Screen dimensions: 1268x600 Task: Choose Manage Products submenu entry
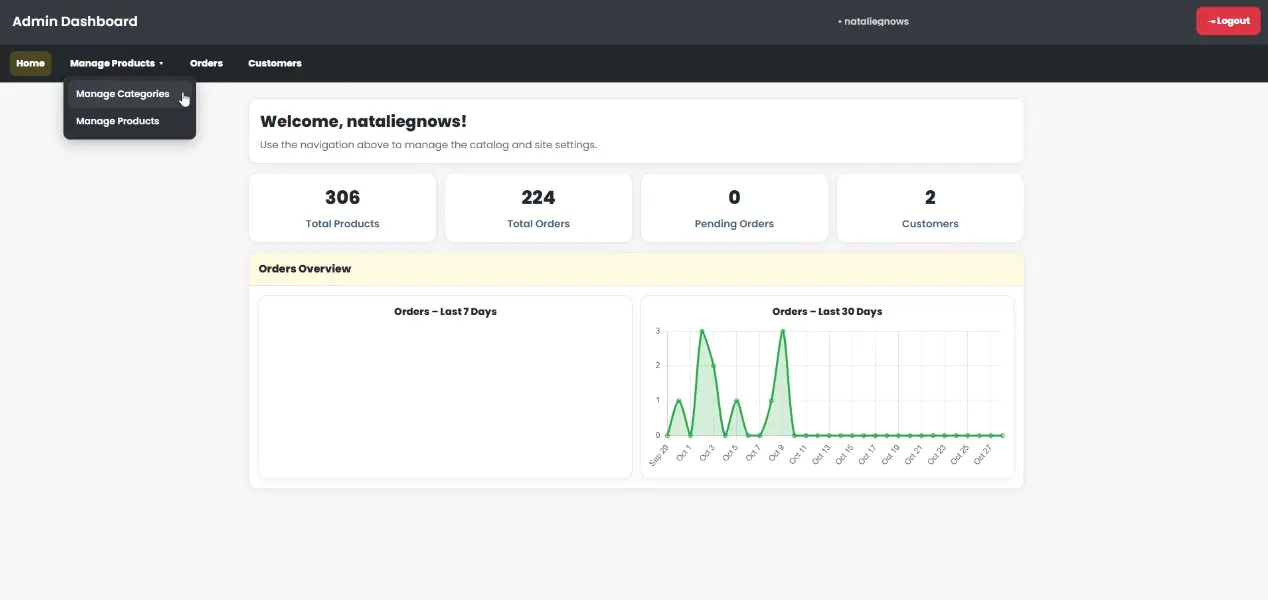click(x=117, y=121)
